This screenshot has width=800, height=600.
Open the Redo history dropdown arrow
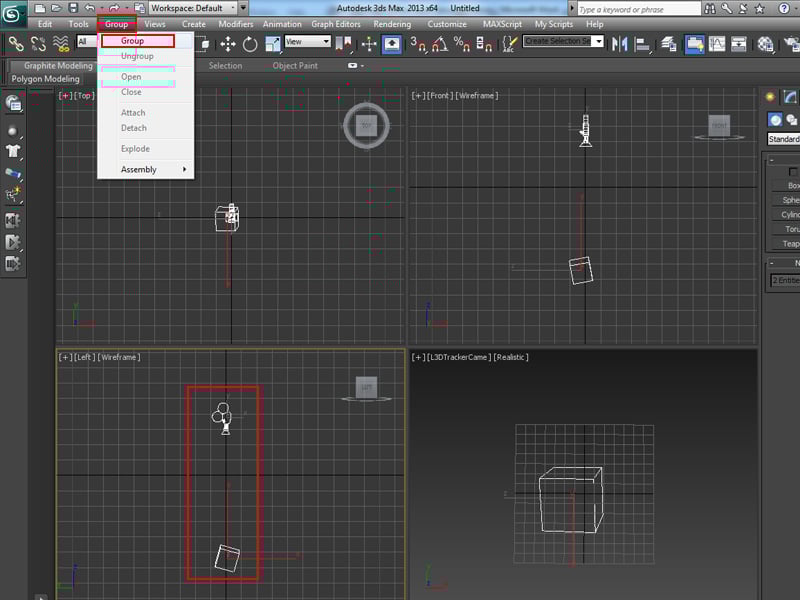127,8
